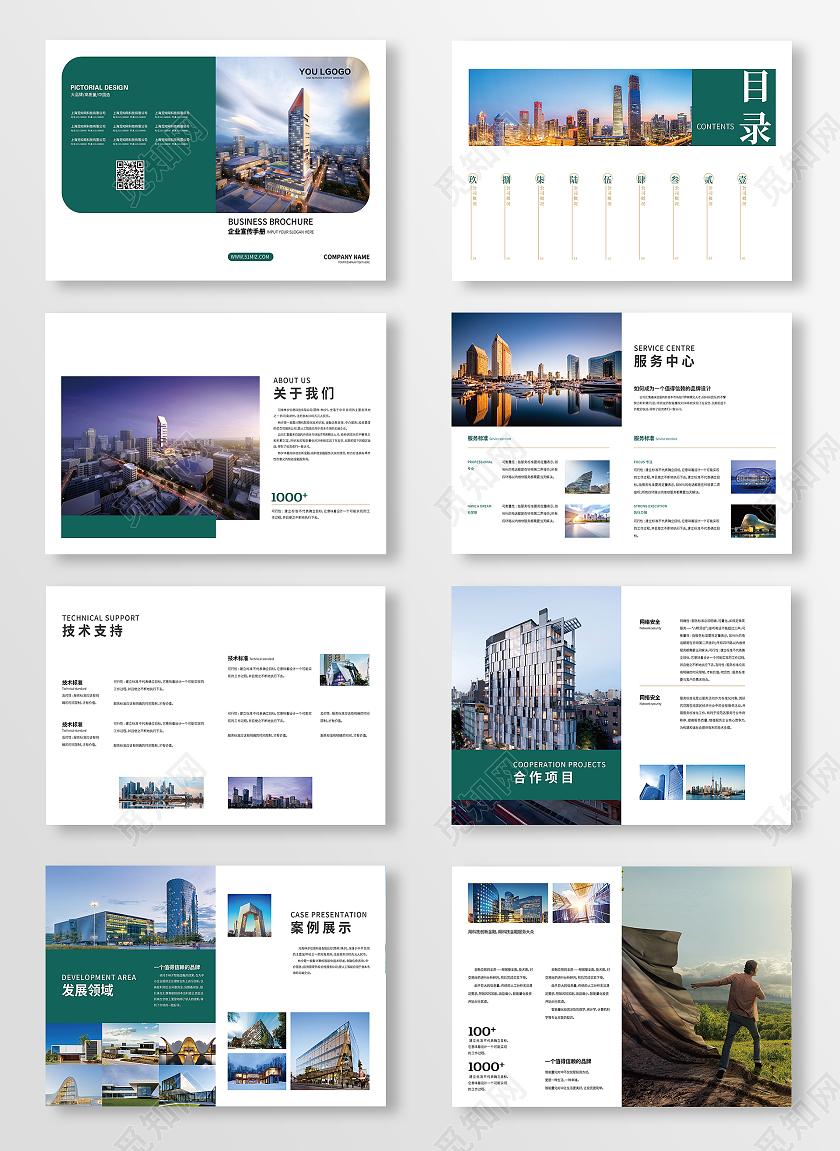
Task: Pick the green bar below the About Us photo
Action: pos(138,527)
